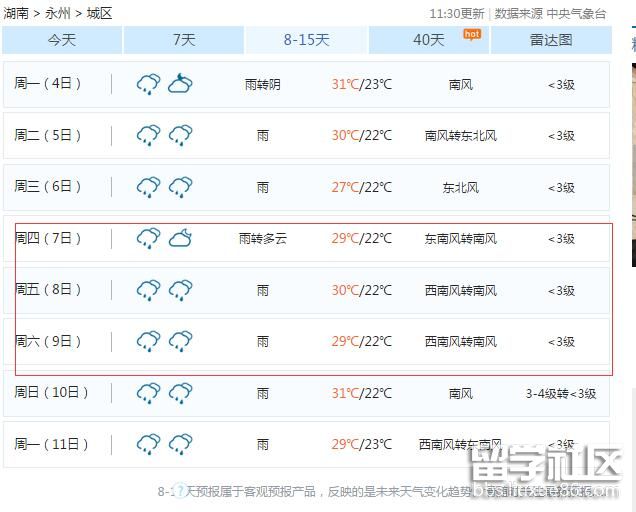Click the 城区 breadcrumb link

point(99,13)
